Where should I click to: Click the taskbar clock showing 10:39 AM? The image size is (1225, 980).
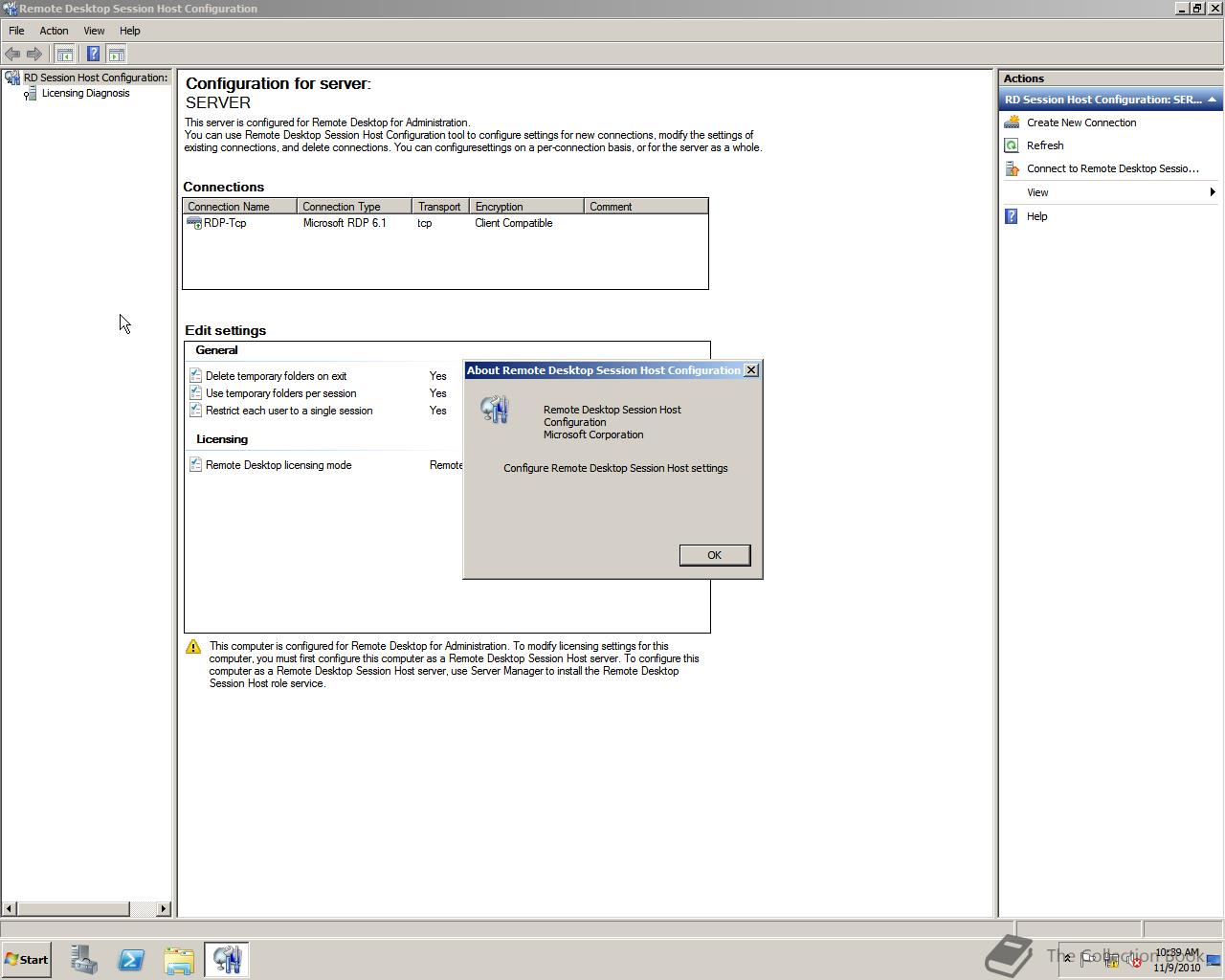click(1177, 960)
